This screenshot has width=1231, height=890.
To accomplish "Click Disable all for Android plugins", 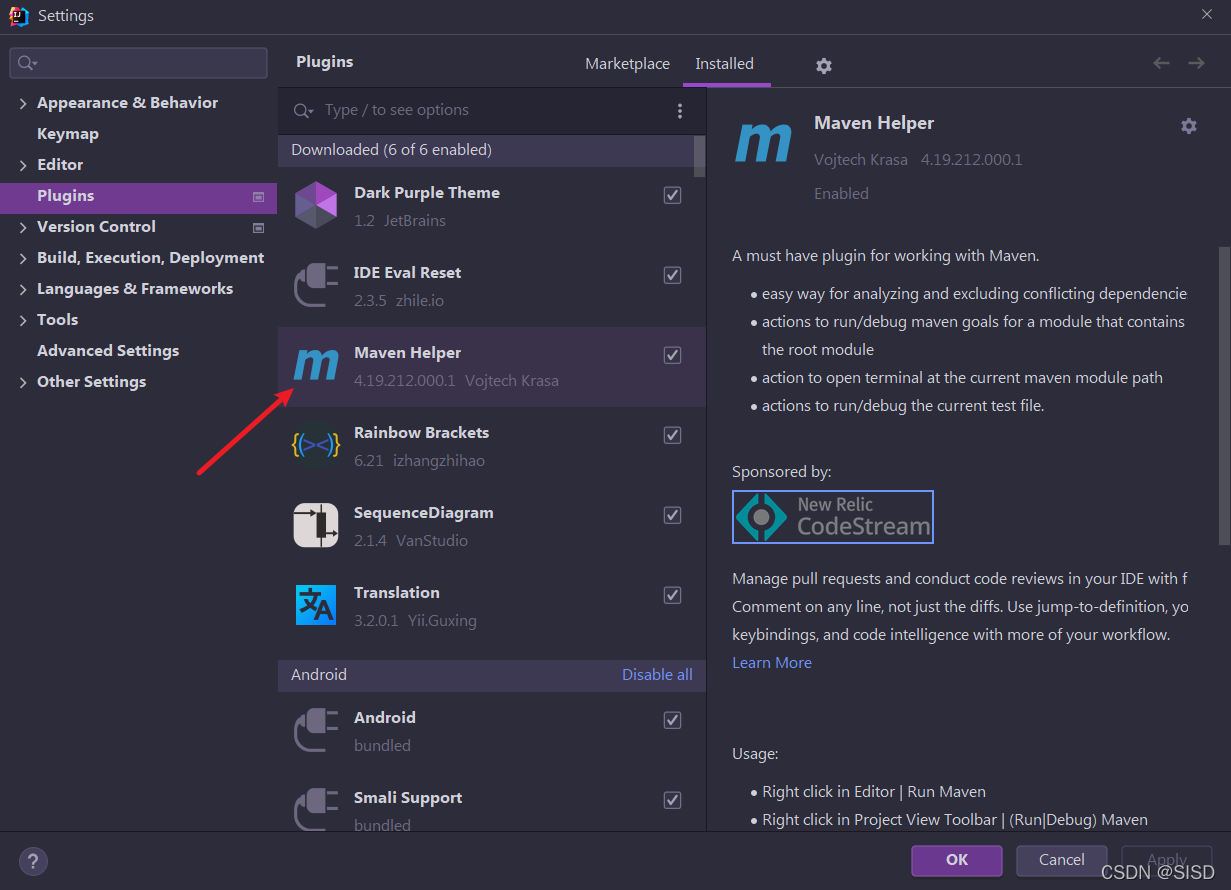I will point(657,675).
